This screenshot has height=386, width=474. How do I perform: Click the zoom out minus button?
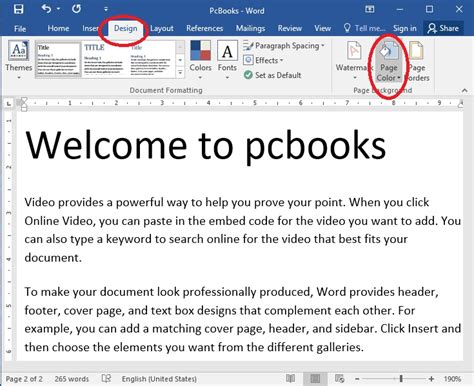coord(357,379)
